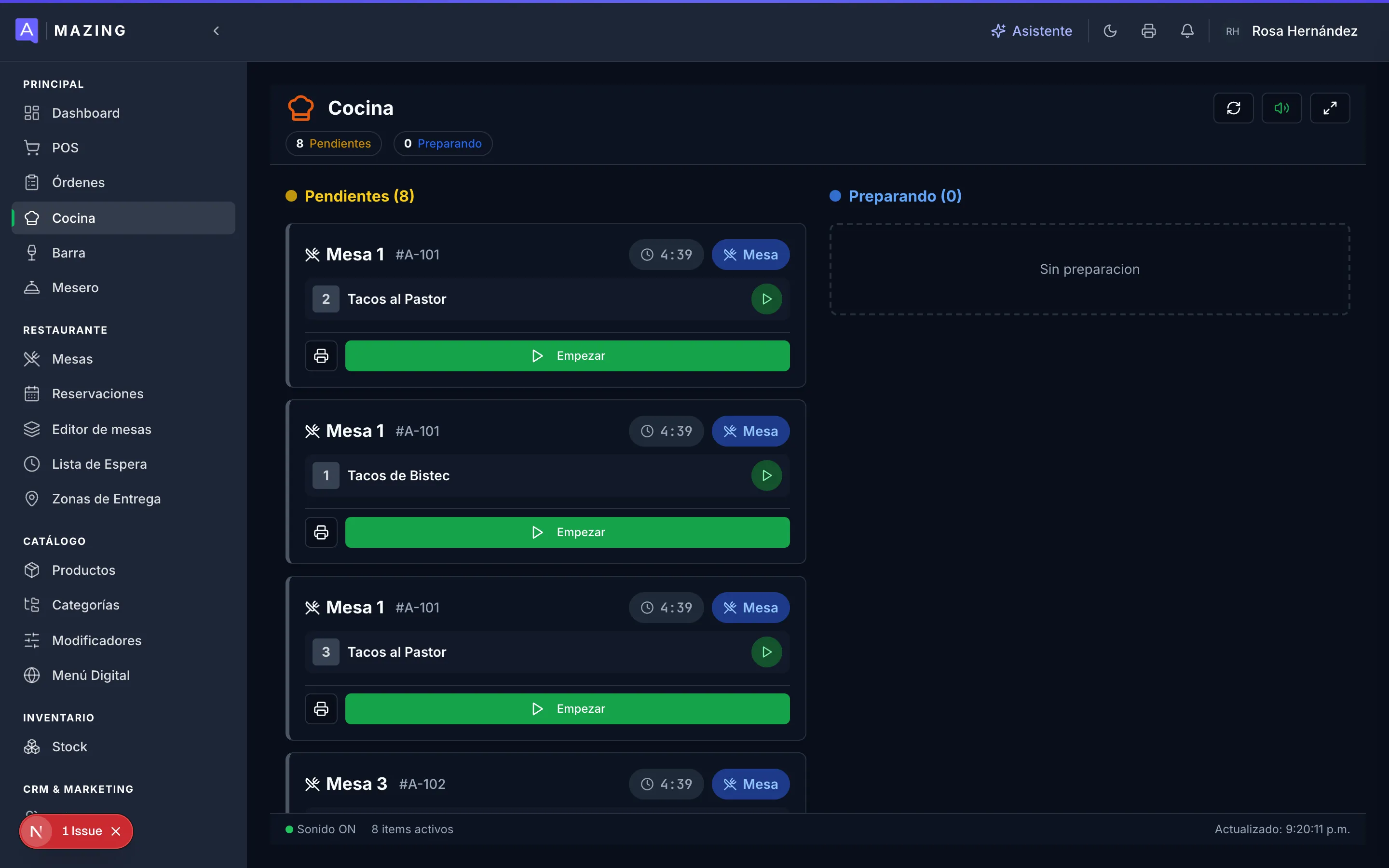
Task: Open the POS section
Action: pos(123,148)
